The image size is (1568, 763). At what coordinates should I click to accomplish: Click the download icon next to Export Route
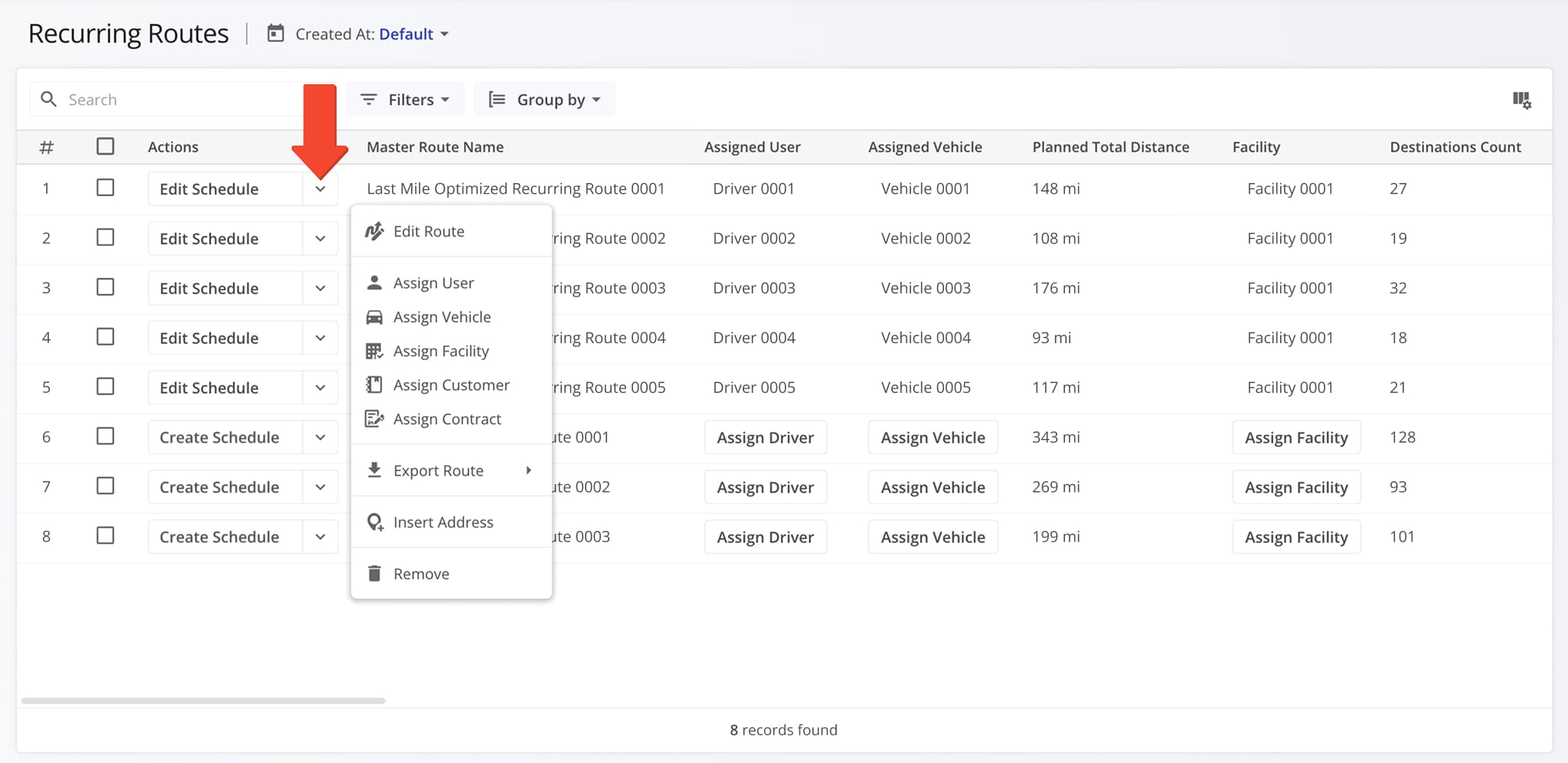point(374,470)
